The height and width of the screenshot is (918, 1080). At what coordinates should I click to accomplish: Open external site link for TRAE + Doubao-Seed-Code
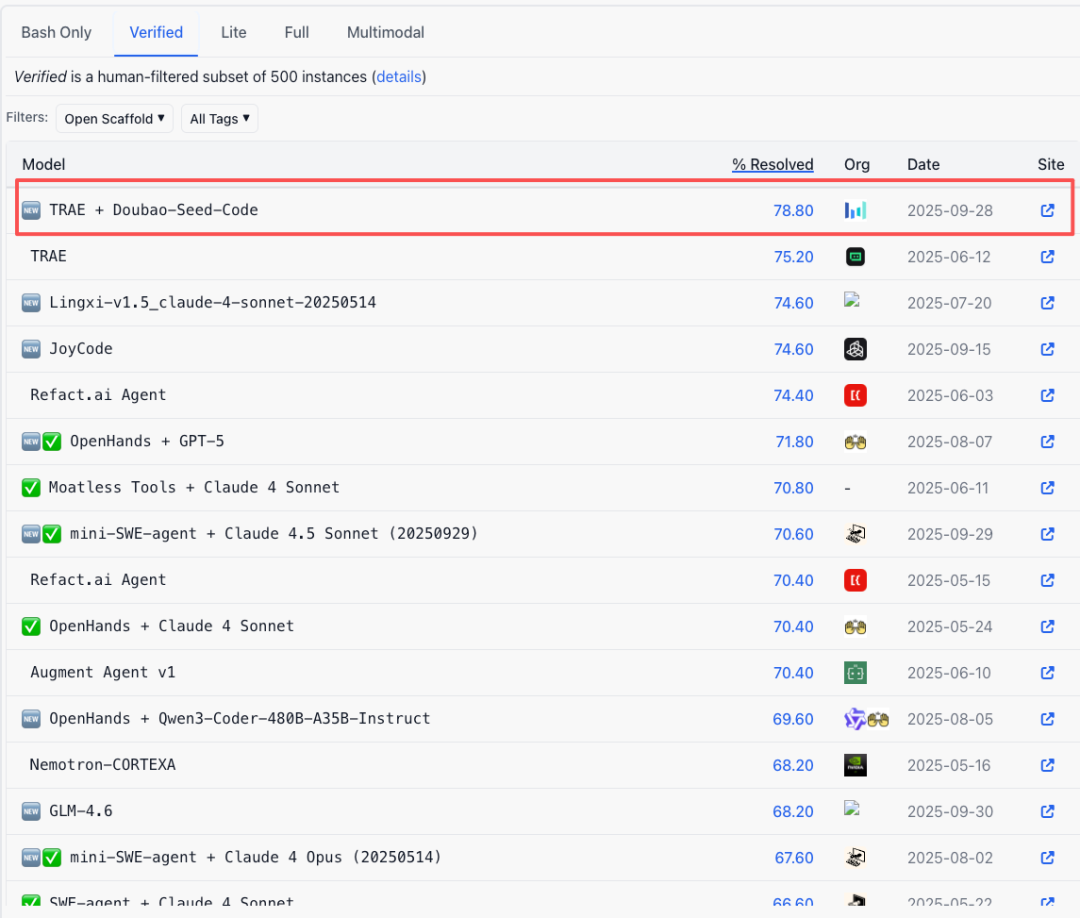coord(1047,211)
